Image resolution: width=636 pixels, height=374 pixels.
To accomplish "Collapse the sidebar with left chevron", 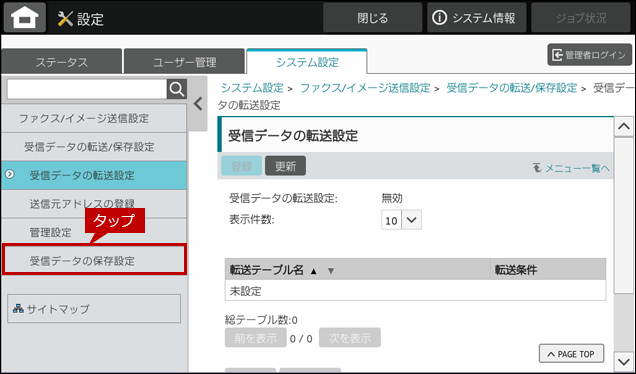I will pos(198,104).
